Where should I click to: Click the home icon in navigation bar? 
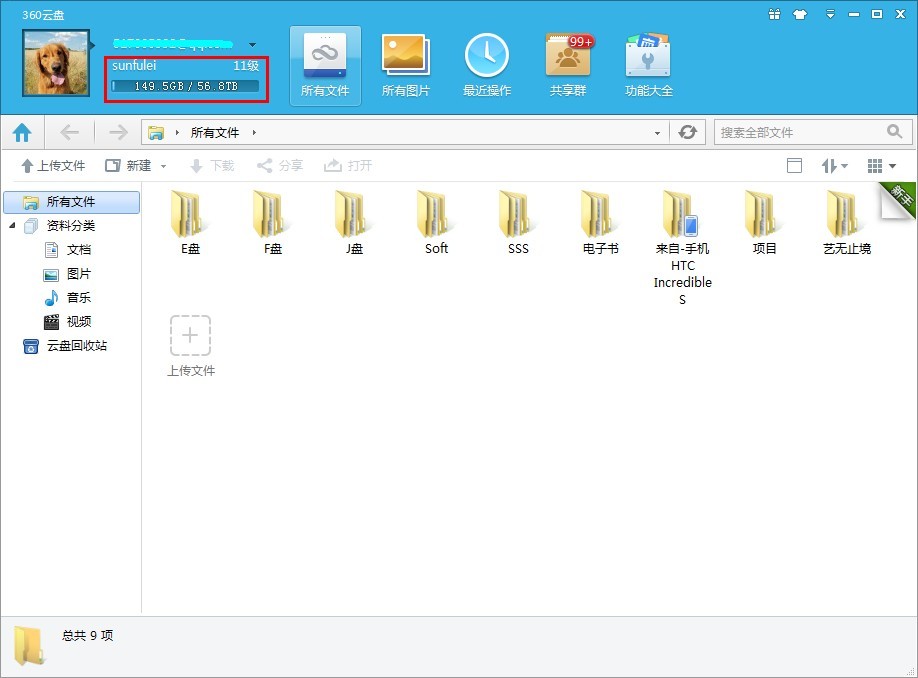point(22,132)
